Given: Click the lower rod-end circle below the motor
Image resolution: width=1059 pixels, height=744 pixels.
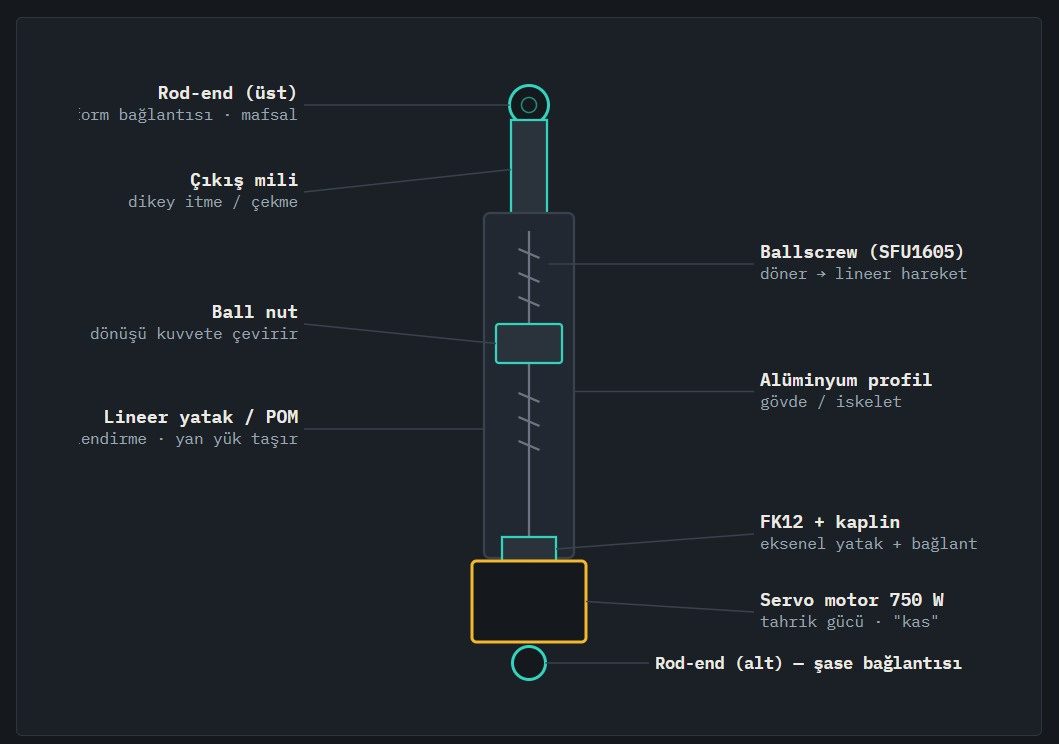Looking at the screenshot, I should 529,663.
